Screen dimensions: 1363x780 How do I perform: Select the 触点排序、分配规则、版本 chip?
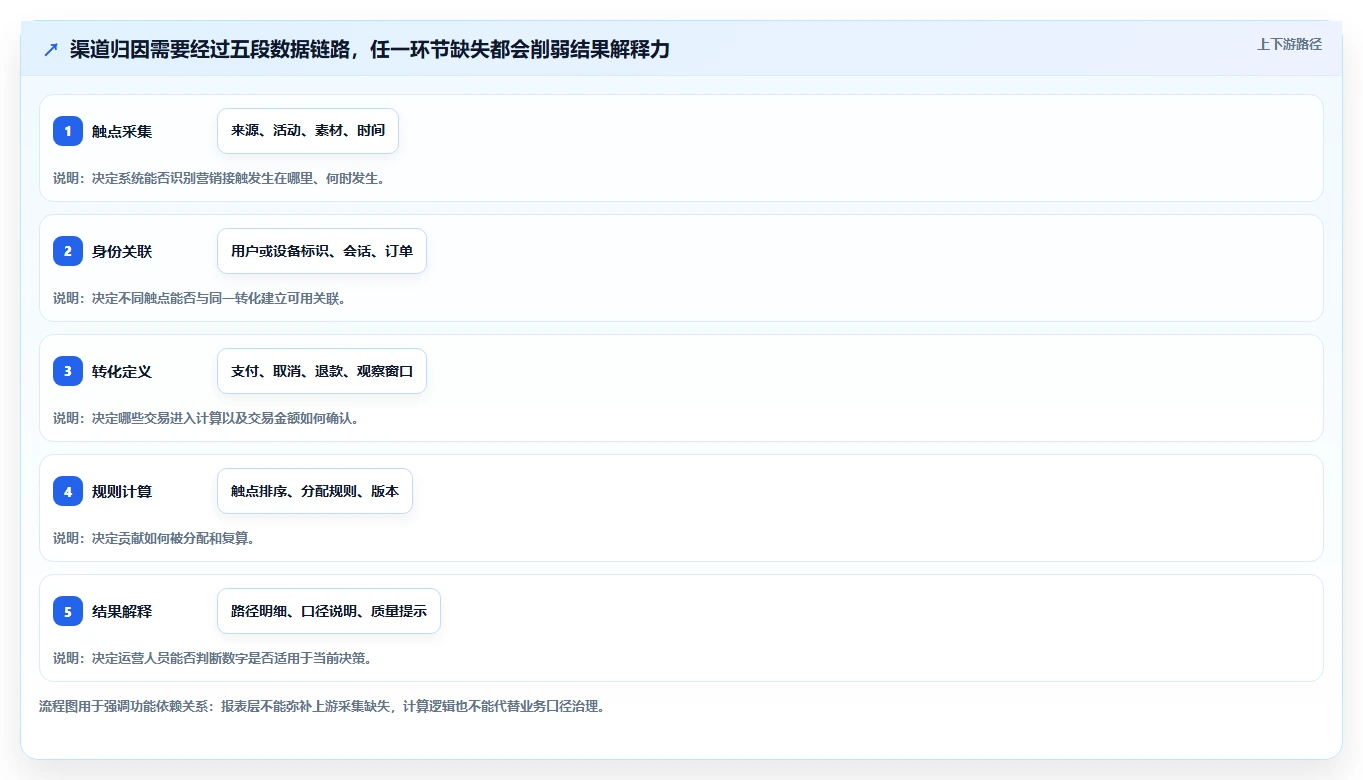(x=315, y=491)
